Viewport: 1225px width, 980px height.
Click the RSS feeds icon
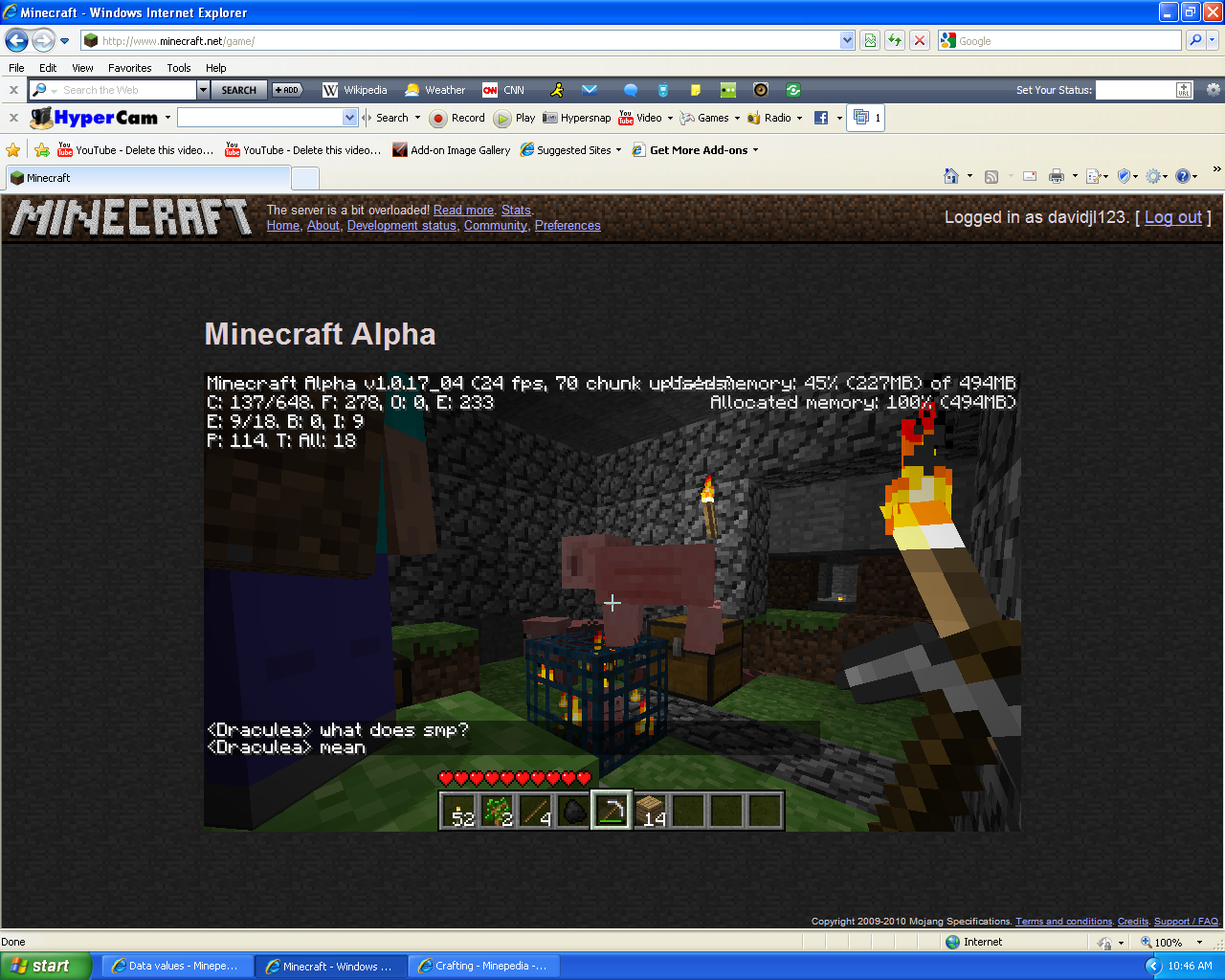point(991,176)
